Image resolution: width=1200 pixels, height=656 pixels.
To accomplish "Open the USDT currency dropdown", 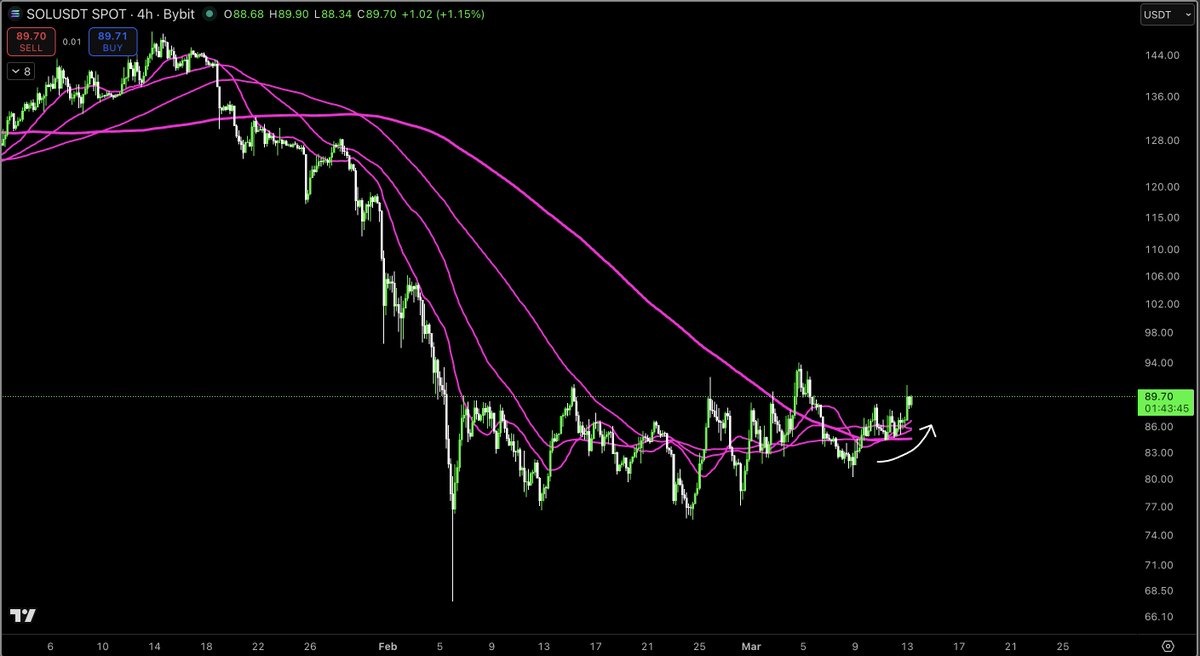I will [1165, 15].
